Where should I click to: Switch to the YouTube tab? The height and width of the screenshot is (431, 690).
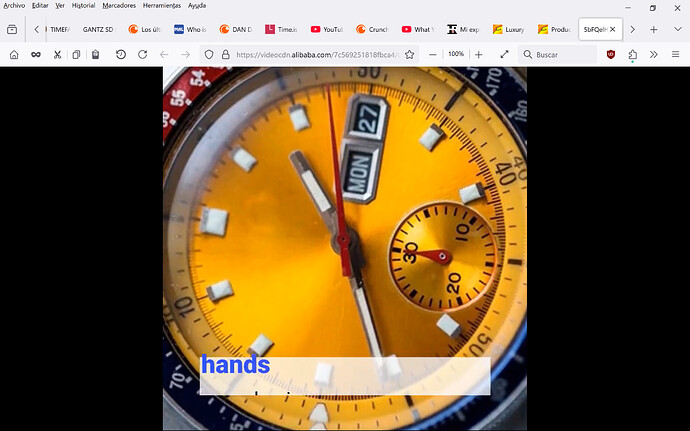coord(327,29)
